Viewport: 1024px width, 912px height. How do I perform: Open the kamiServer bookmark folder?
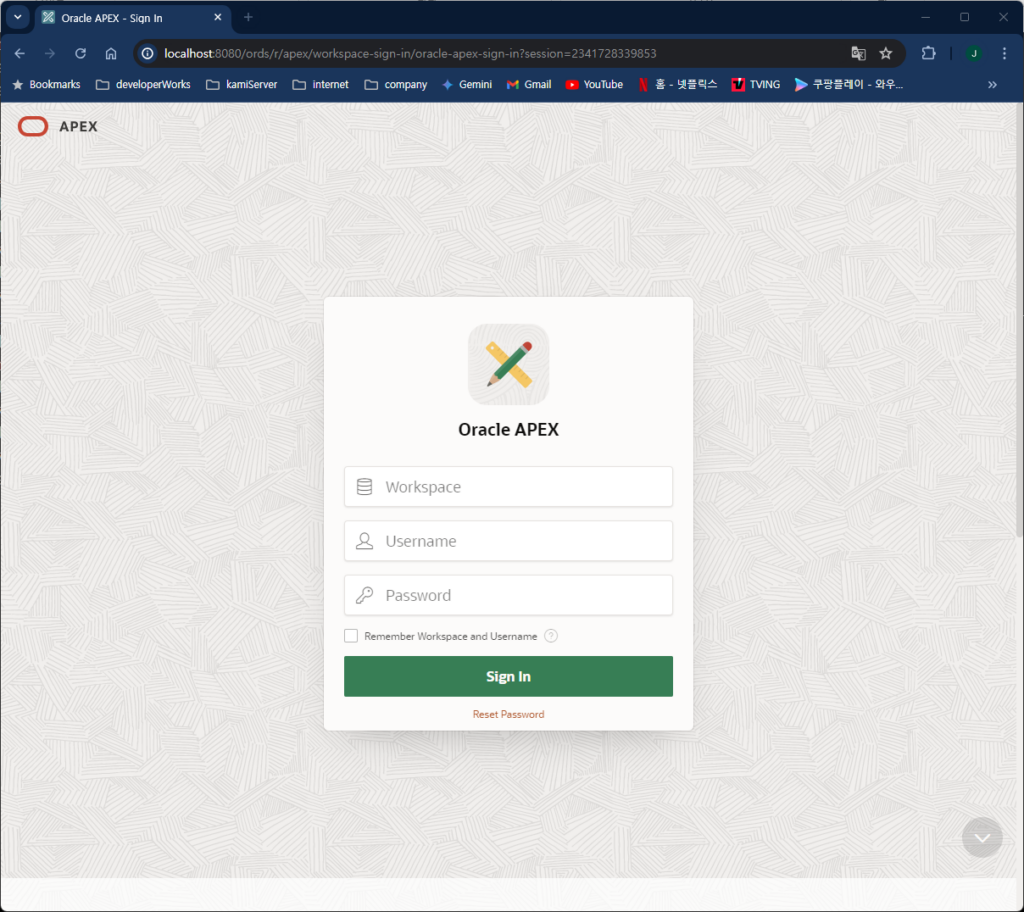pyautogui.click(x=242, y=84)
